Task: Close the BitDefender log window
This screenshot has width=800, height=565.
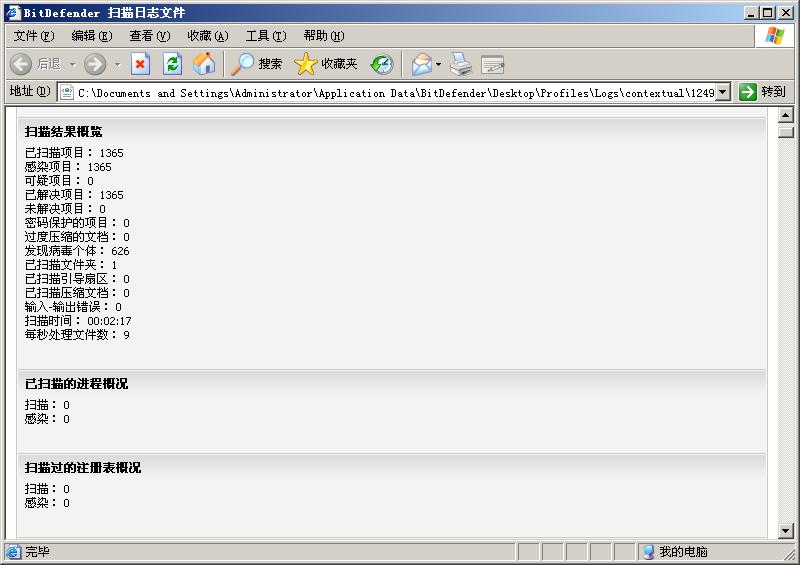Action: point(786,13)
